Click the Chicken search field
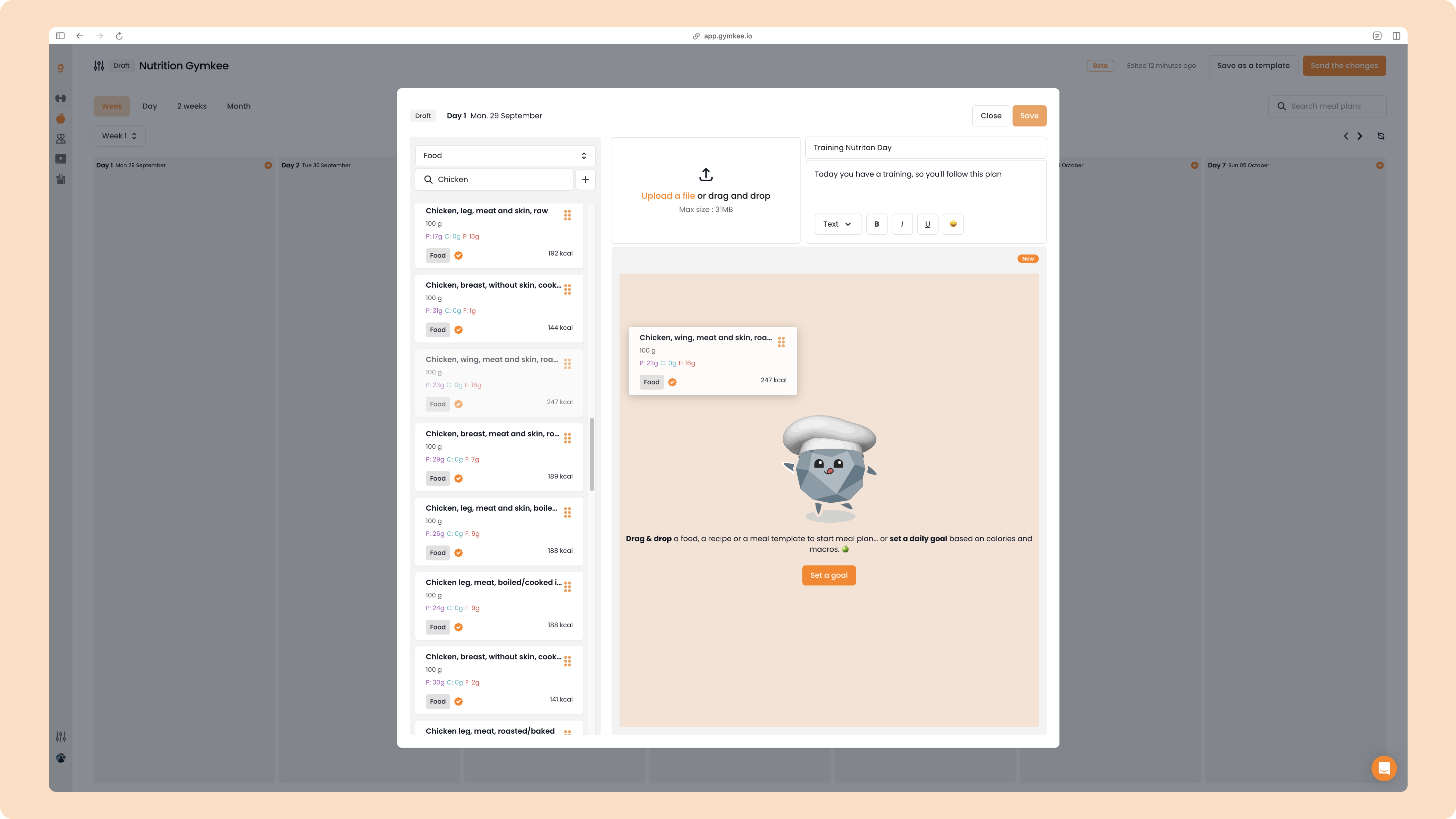1456x819 pixels. coord(495,179)
